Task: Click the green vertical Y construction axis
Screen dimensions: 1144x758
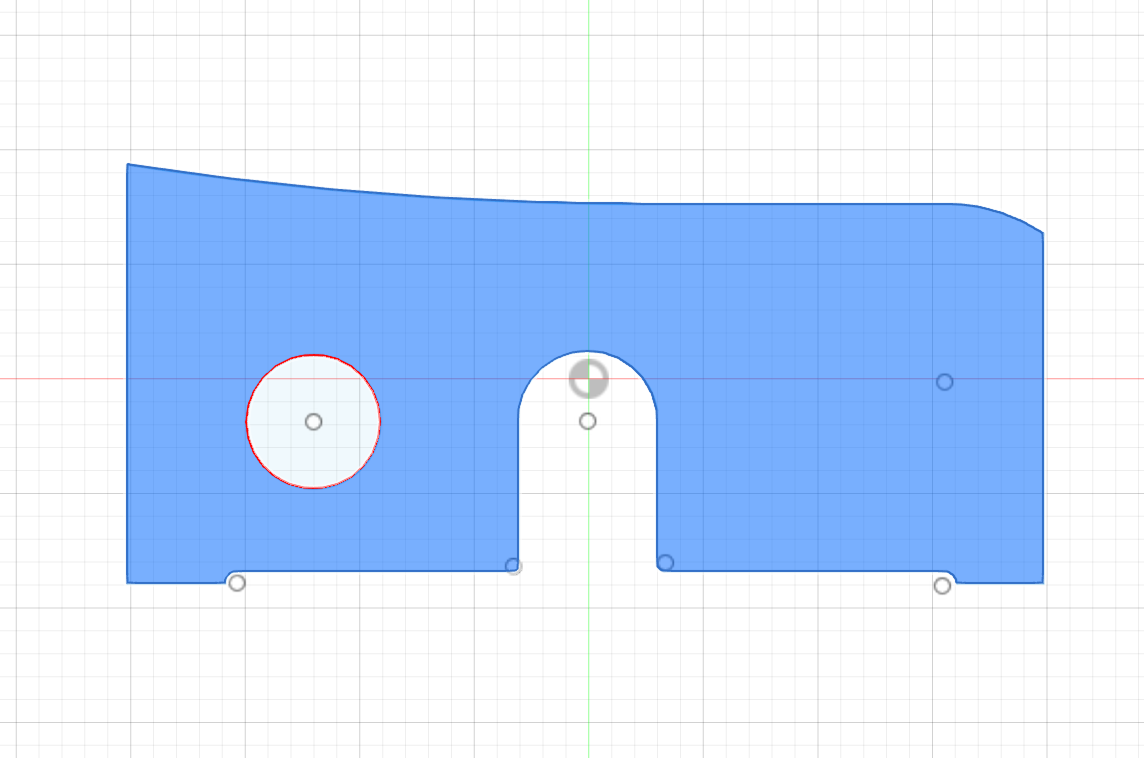Action: point(590,680)
